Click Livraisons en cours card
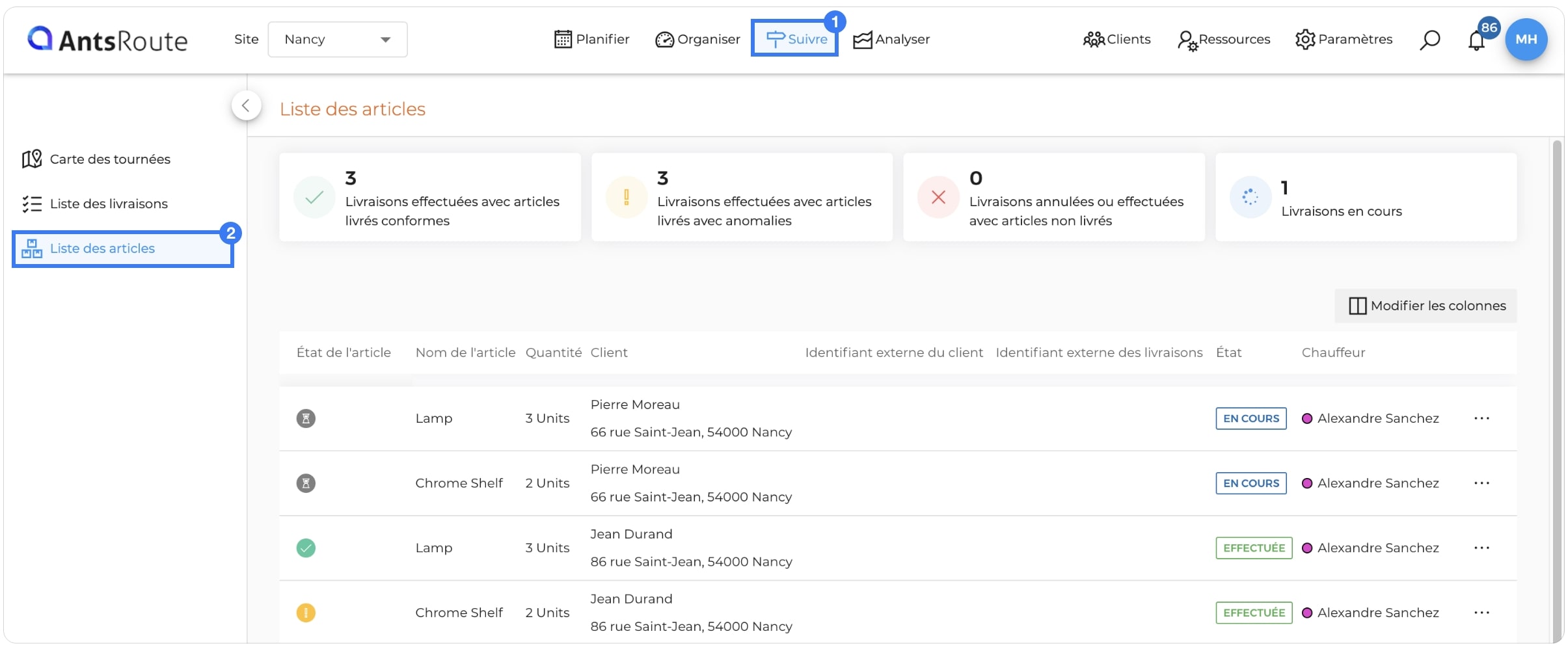The image size is (1568, 651). pos(1366,197)
